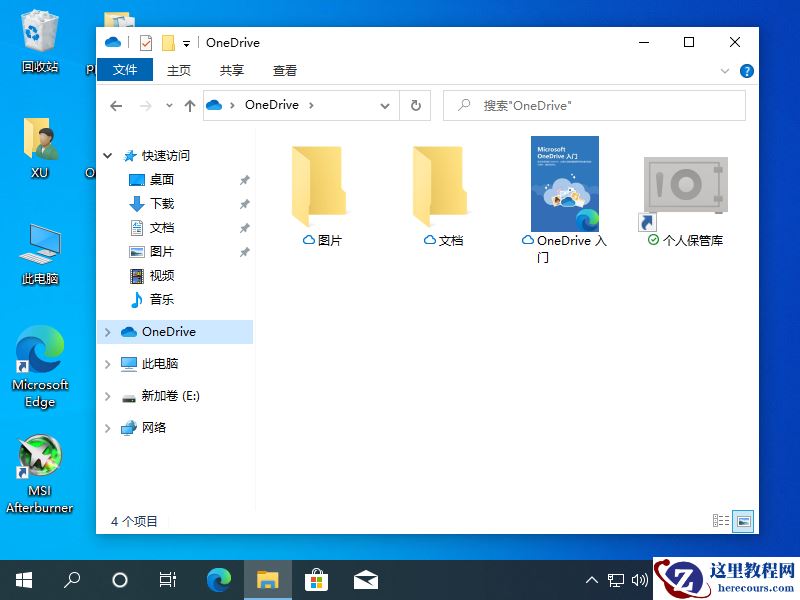Switch to the 查看 ribbon tab
Image resolution: width=800 pixels, height=600 pixels.
[x=284, y=70]
